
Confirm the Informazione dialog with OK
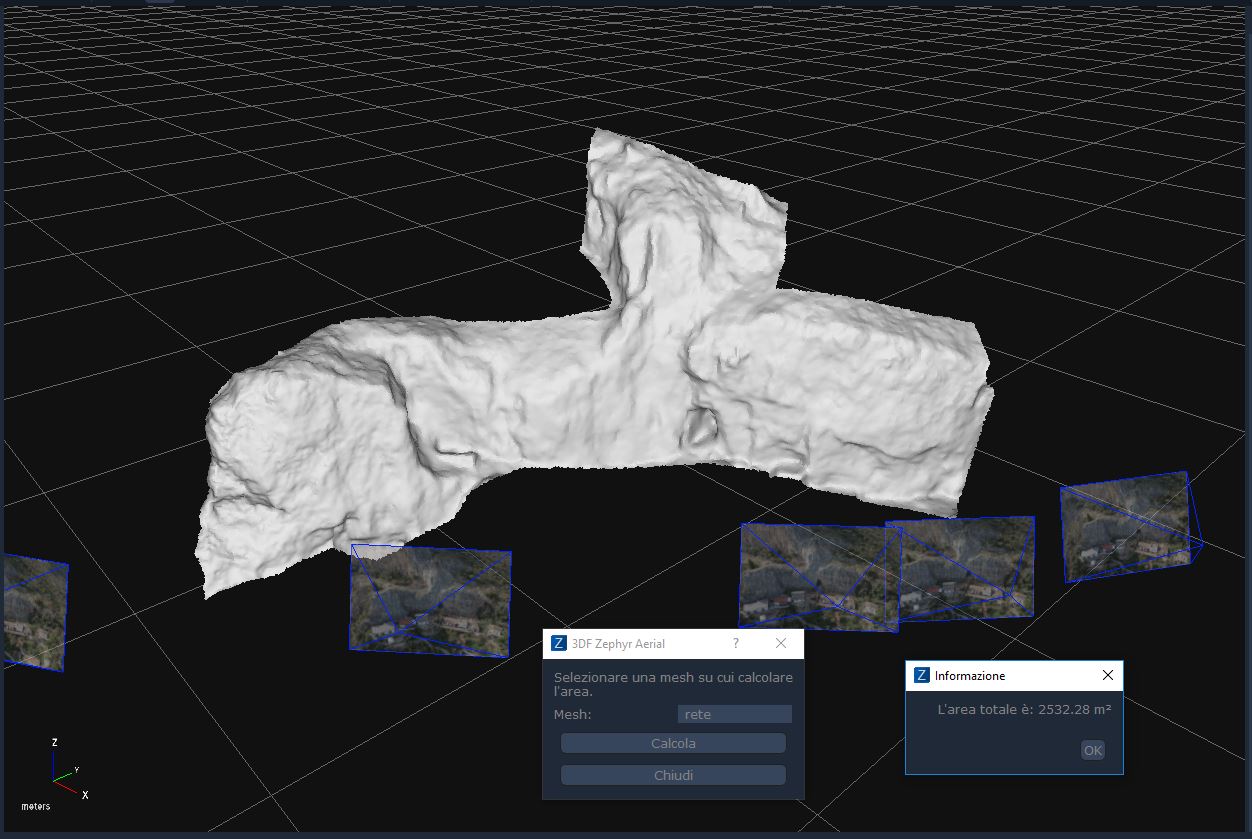tap(1093, 750)
